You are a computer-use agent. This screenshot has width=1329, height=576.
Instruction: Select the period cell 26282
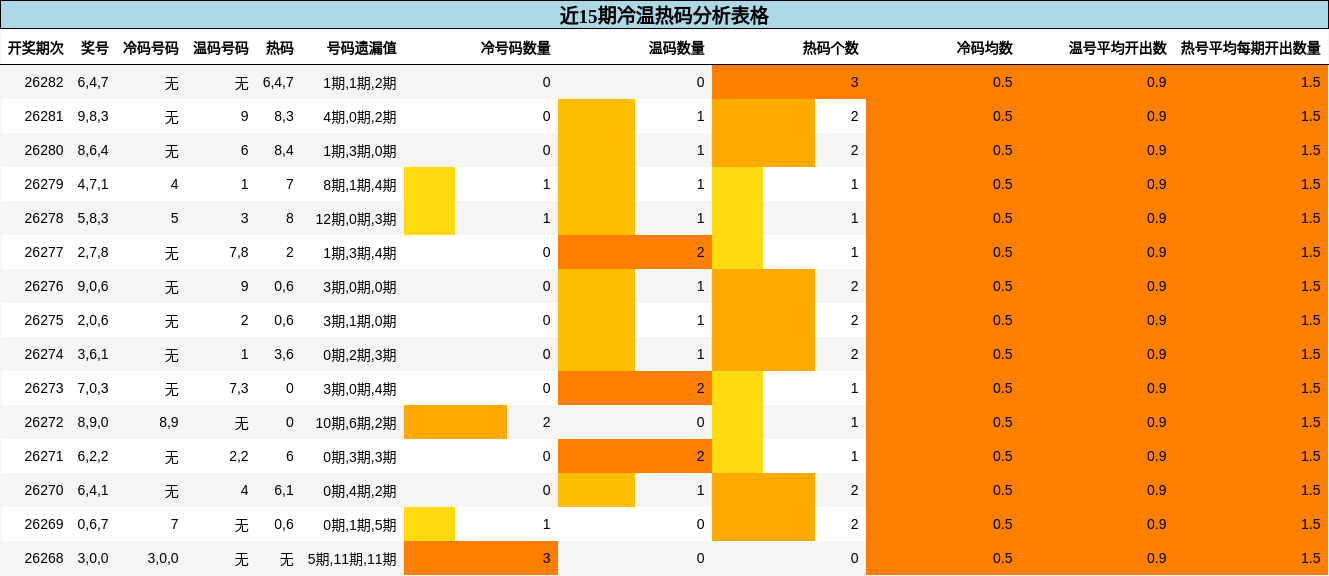click(x=44, y=82)
